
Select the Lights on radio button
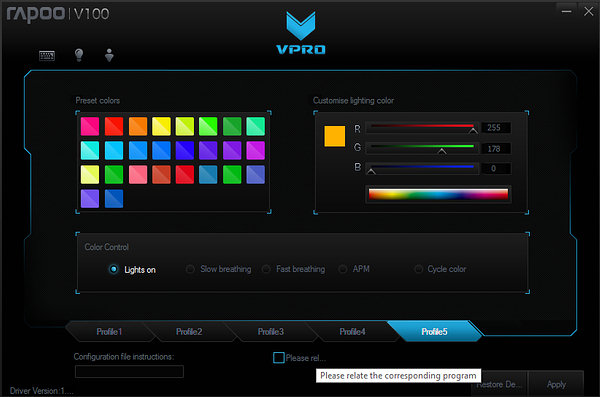(114, 269)
